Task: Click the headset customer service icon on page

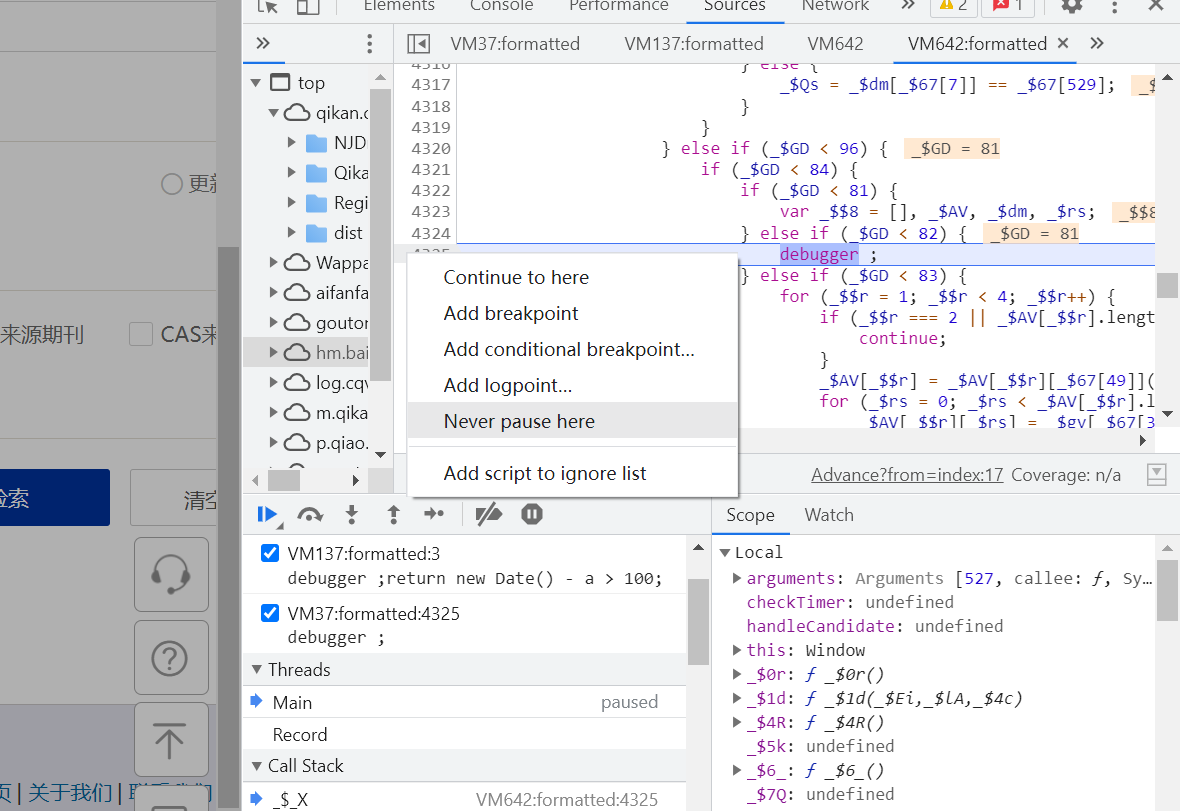Action: pos(172,574)
